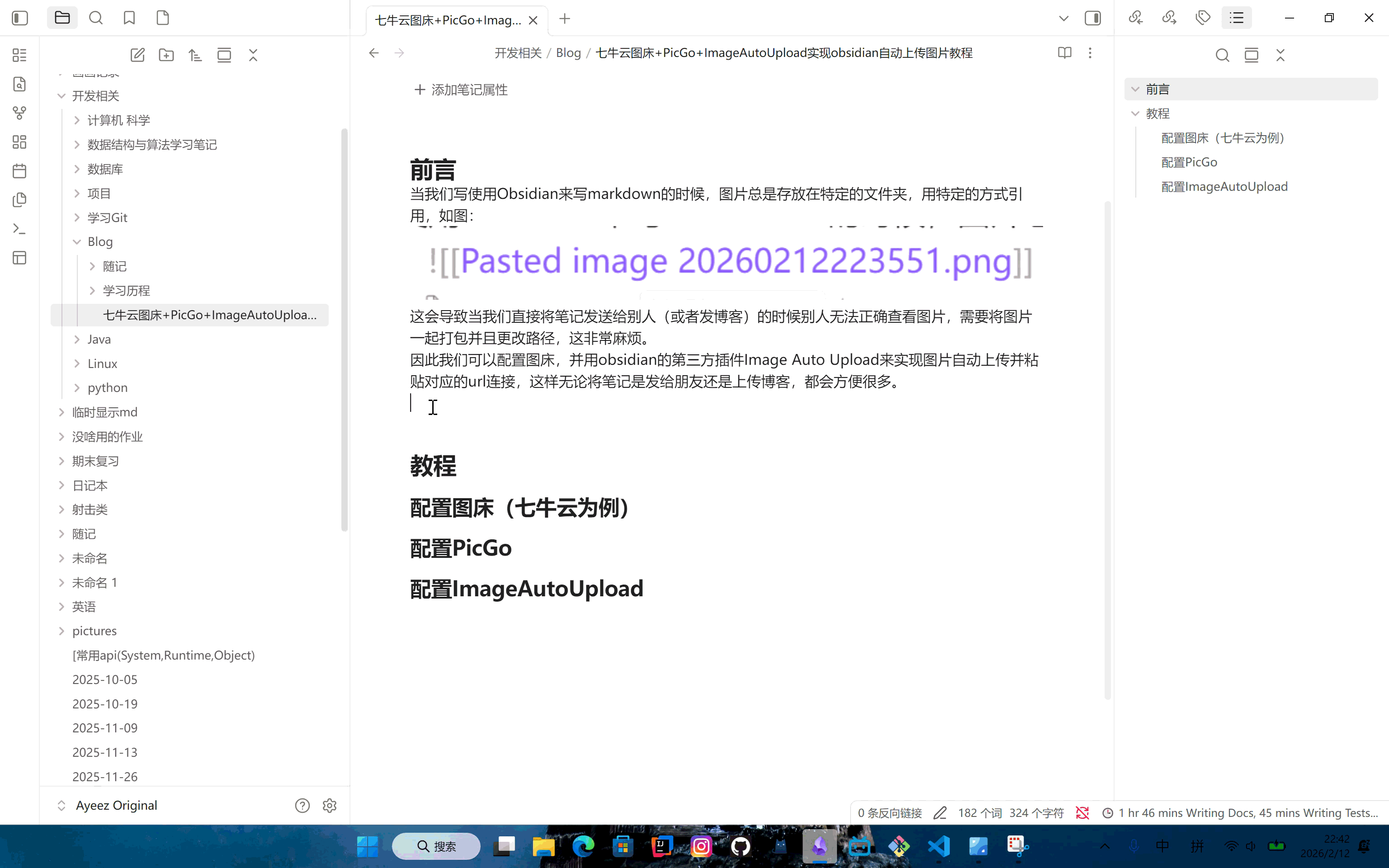Toggle the left sidebar visibility

click(20, 18)
